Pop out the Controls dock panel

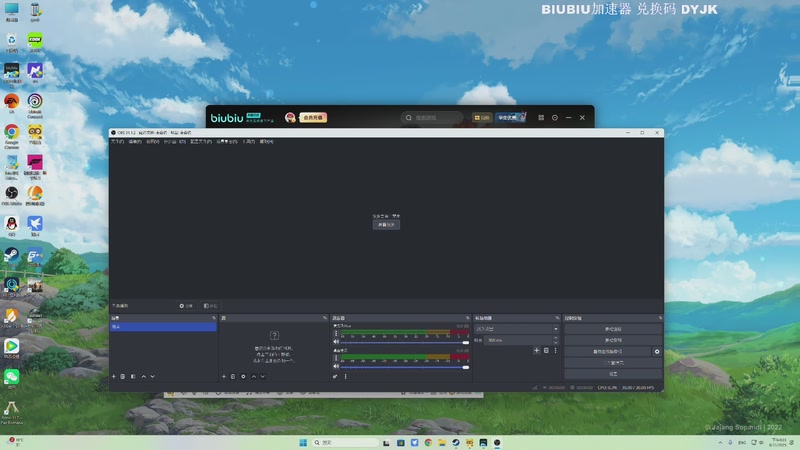pos(660,318)
